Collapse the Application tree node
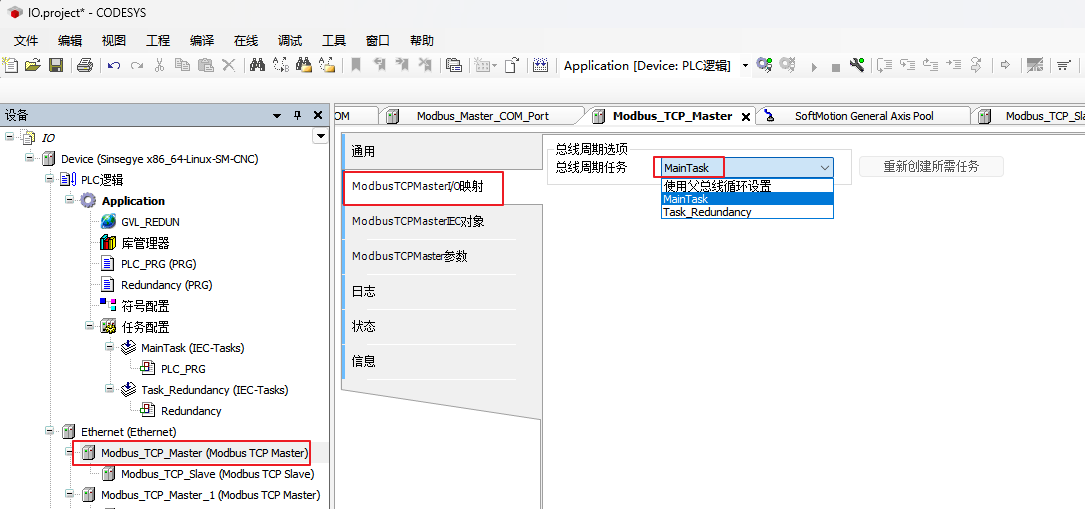 [71, 200]
